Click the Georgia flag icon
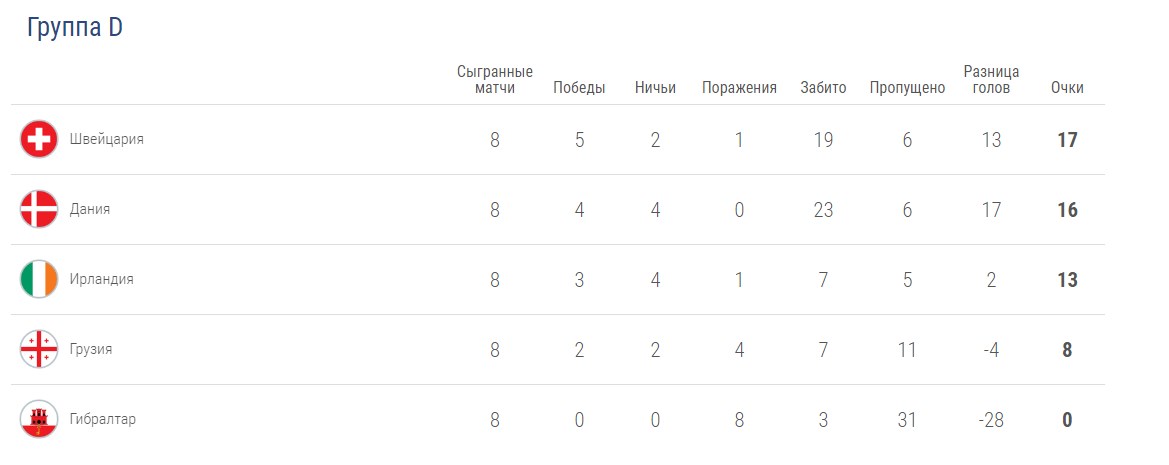The image size is (1169, 465). (x=39, y=349)
